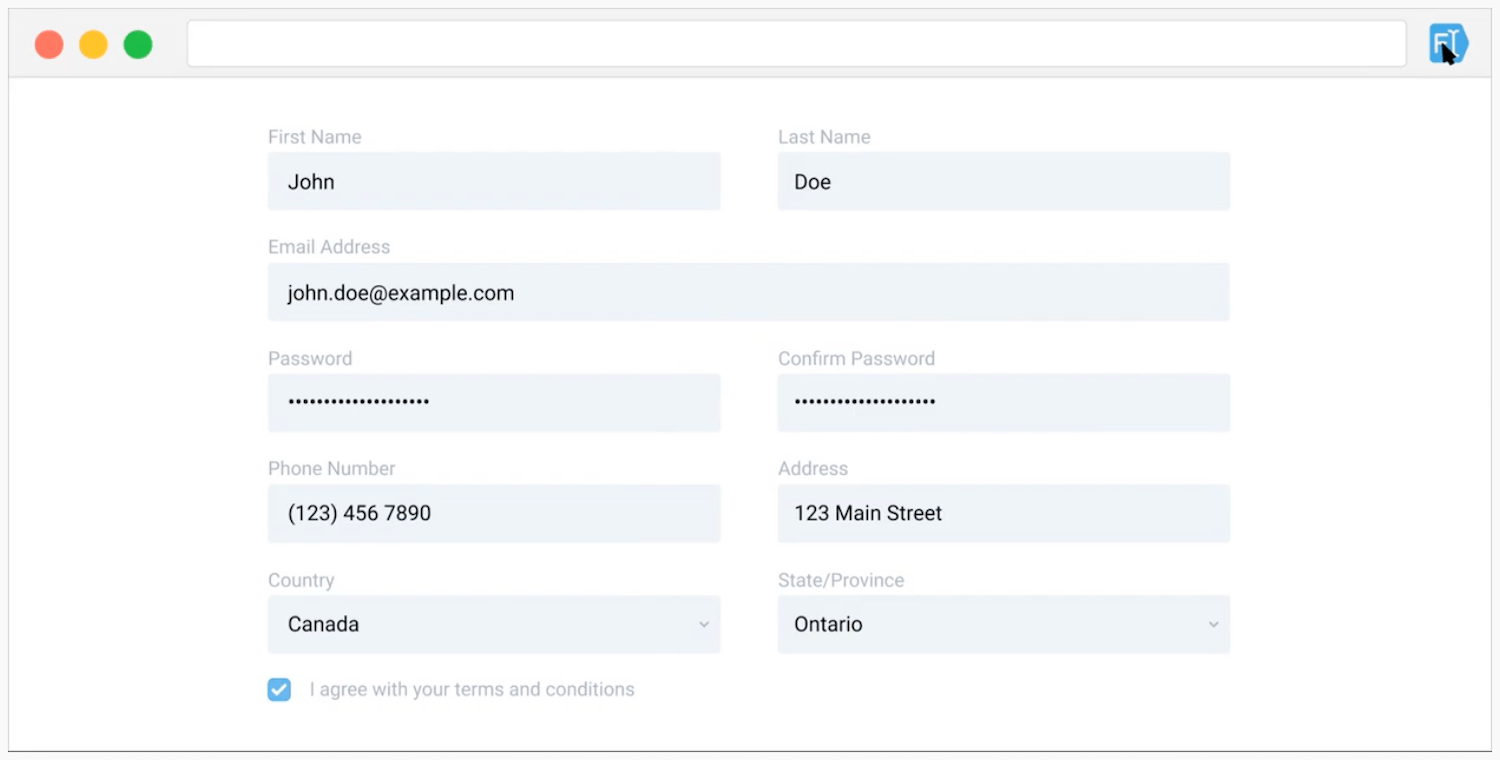The height and width of the screenshot is (760, 1500).
Task: Click the yellow minimize window button
Action: (93, 44)
